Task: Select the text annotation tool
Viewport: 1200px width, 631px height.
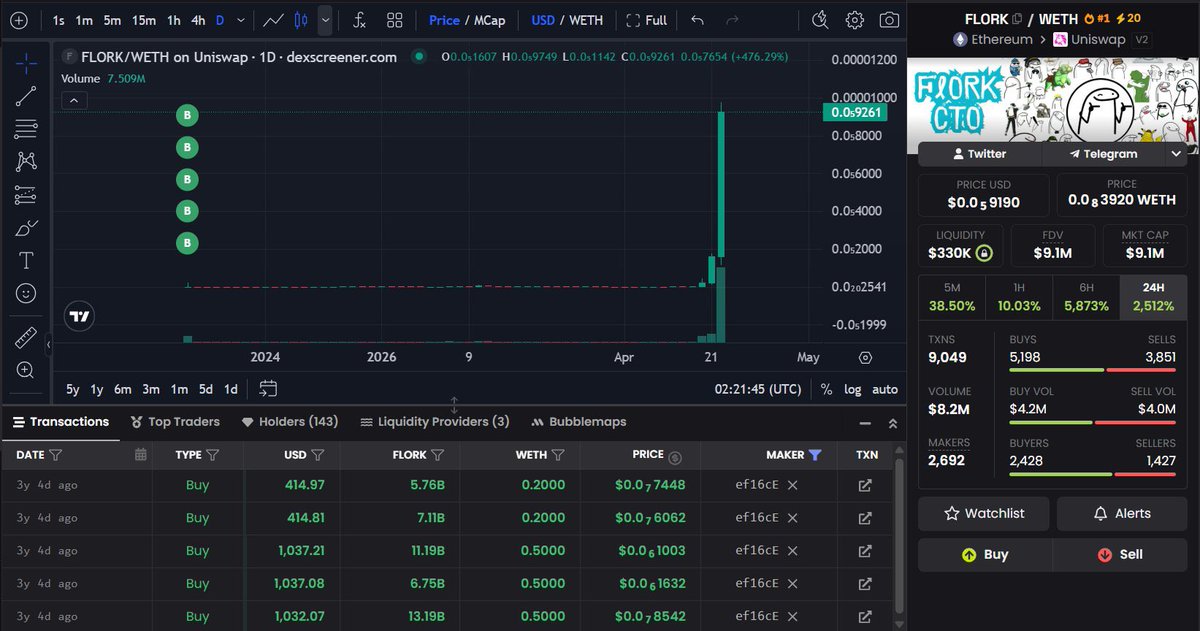Action: click(26, 260)
